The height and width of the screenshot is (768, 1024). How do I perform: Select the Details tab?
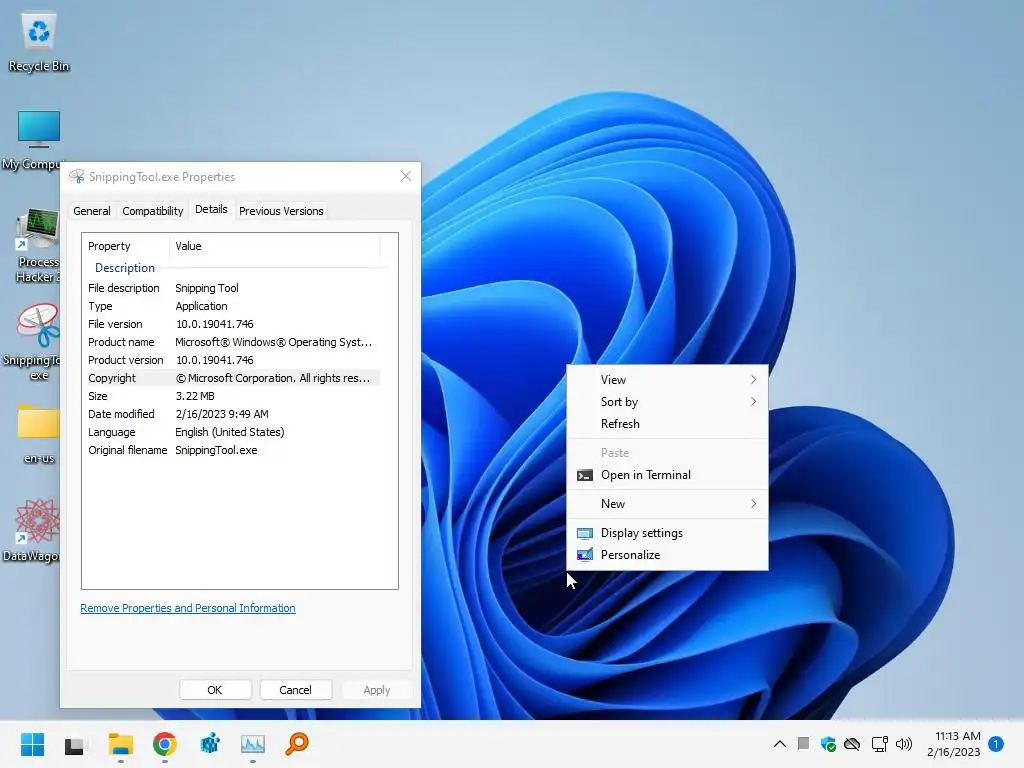pos(211,209)
